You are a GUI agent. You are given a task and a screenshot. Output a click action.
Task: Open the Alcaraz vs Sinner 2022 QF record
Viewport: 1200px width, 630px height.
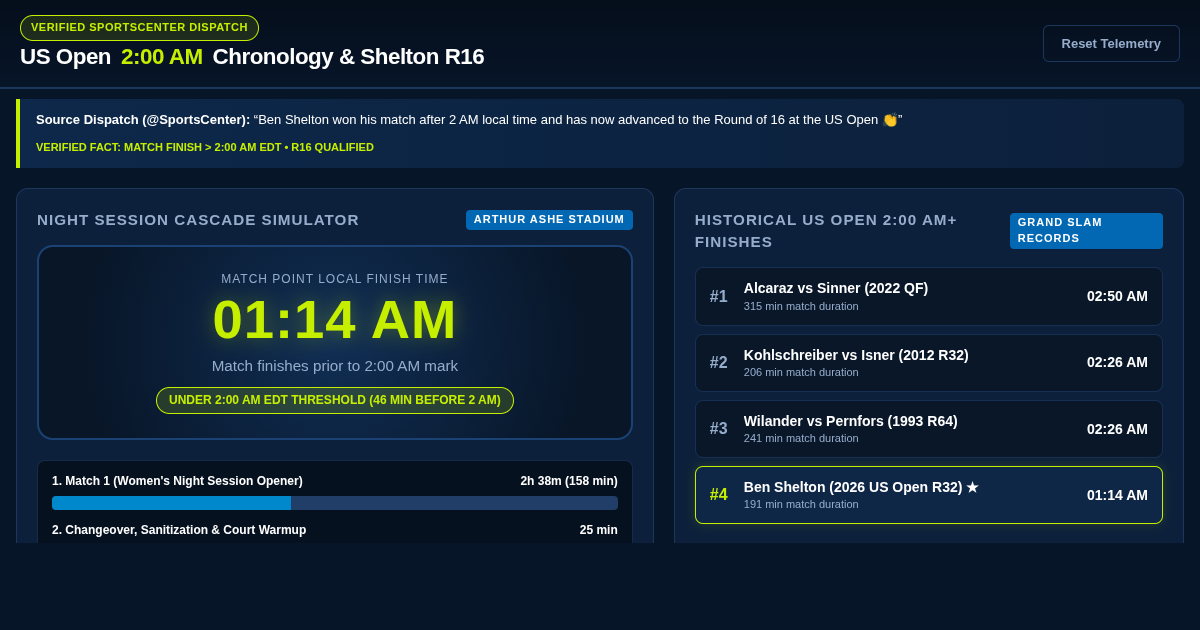pyautogui.click(x=929, y=296)
